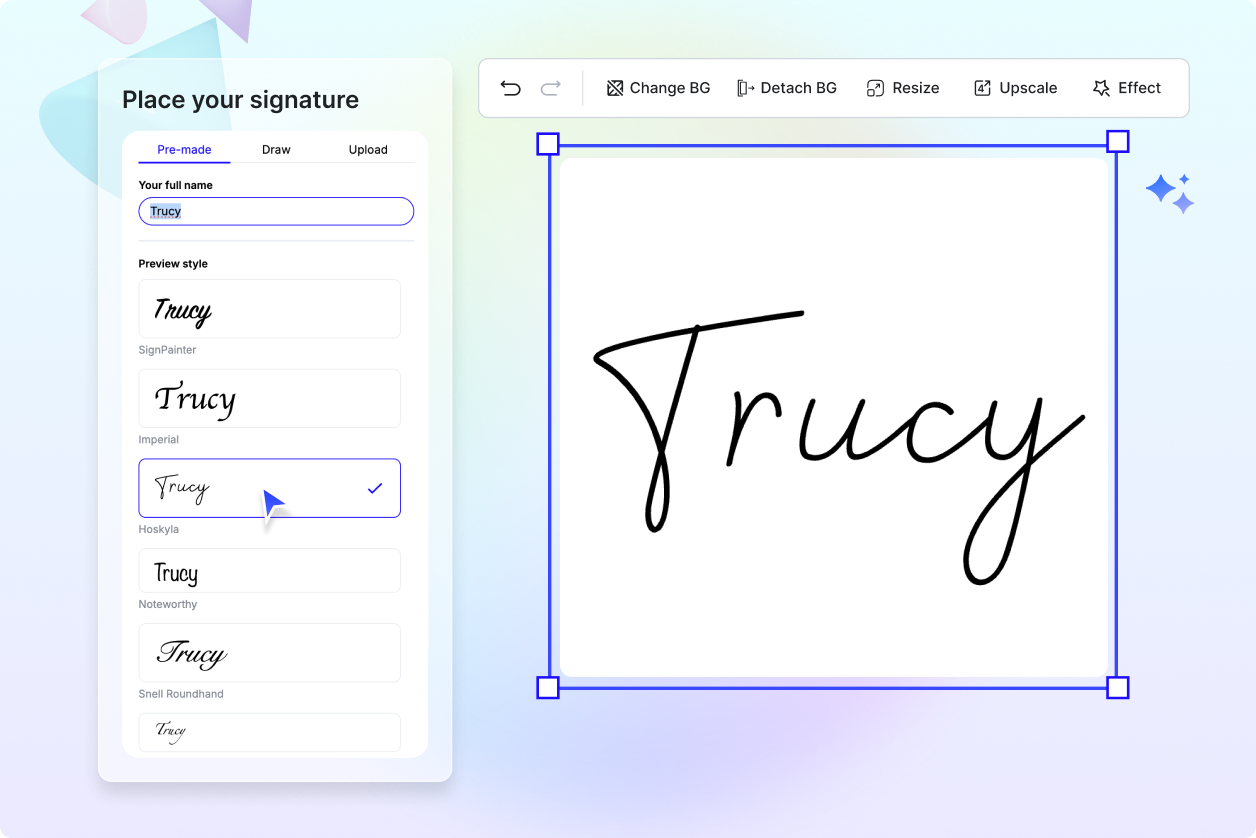The height and width of the screenshot is (838, 1256).
Task: Click the top-left resize handle
Action: click(x=548, y=143)
